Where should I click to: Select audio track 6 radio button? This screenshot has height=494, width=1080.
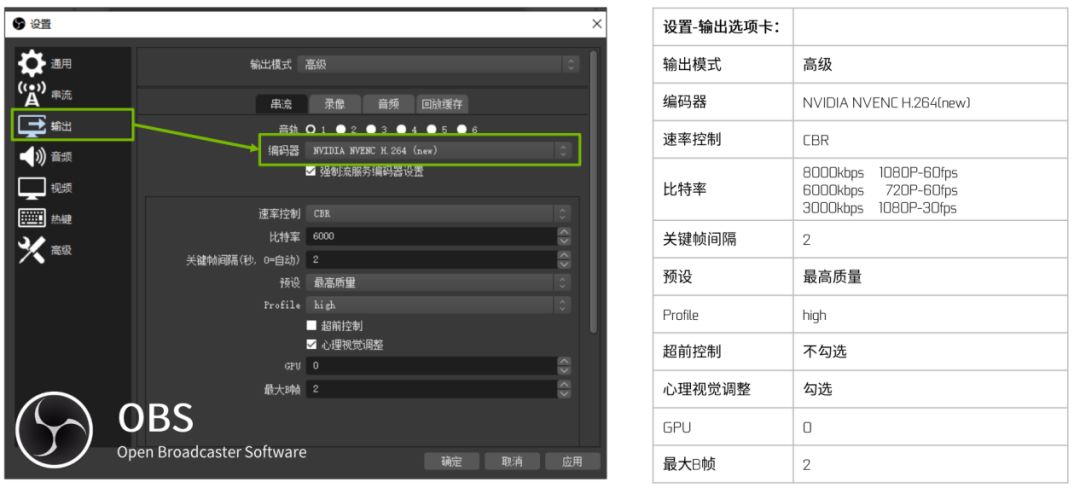click(x=461, y=129)
